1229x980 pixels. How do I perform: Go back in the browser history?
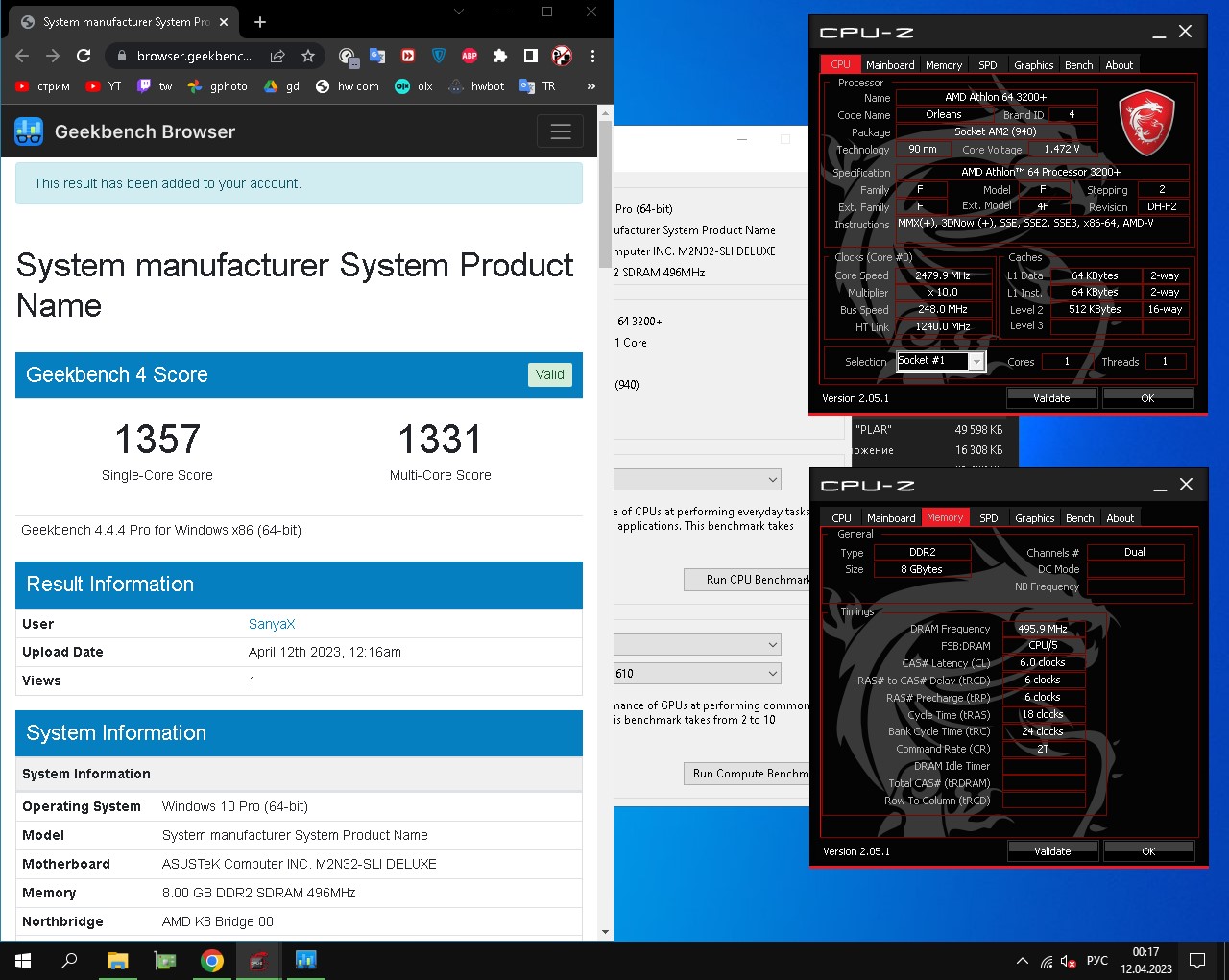coord(22,56)
